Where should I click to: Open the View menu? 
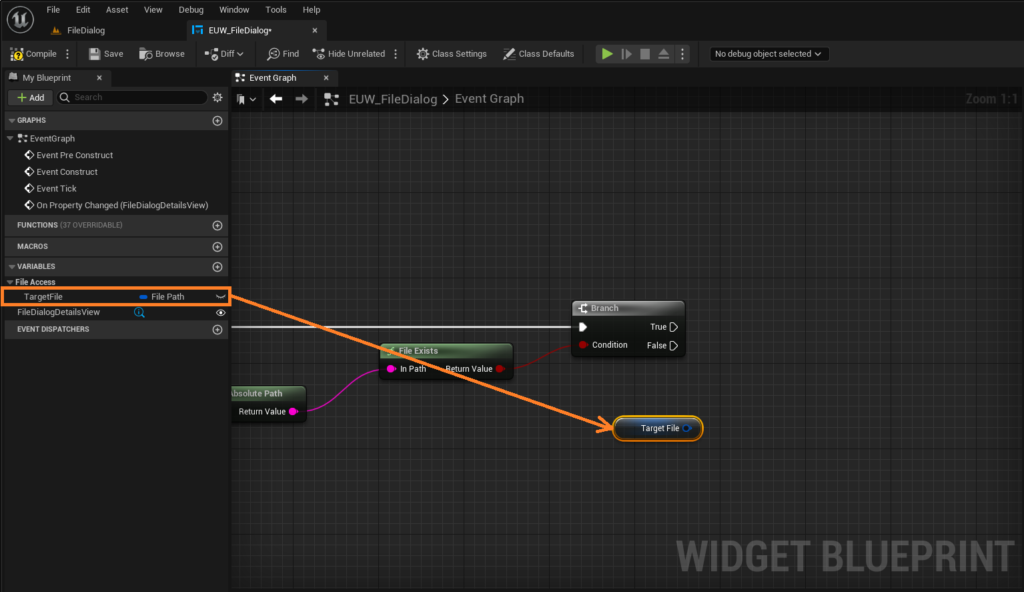pos(153,10)
